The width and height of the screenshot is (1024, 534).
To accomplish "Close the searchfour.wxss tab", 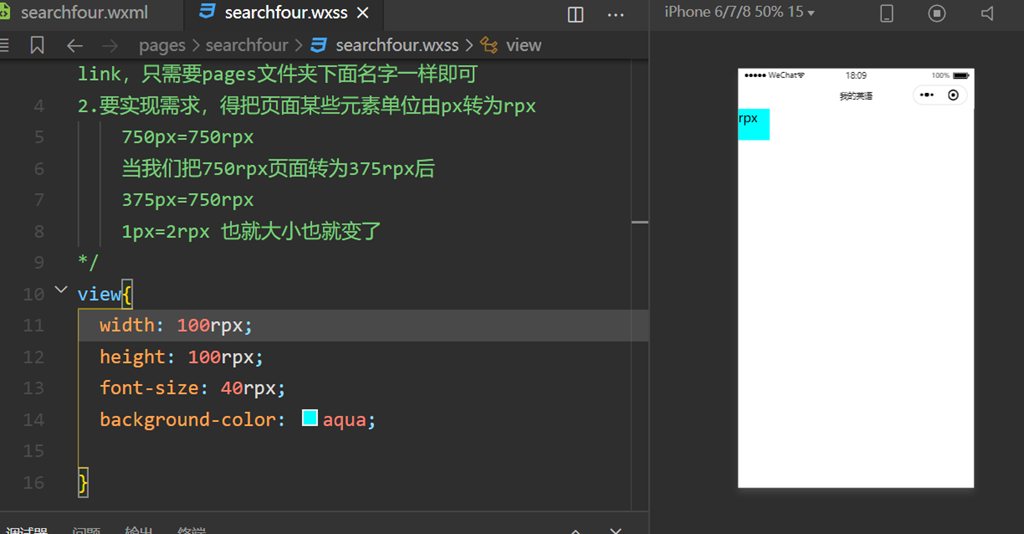I will pos(363,12).
